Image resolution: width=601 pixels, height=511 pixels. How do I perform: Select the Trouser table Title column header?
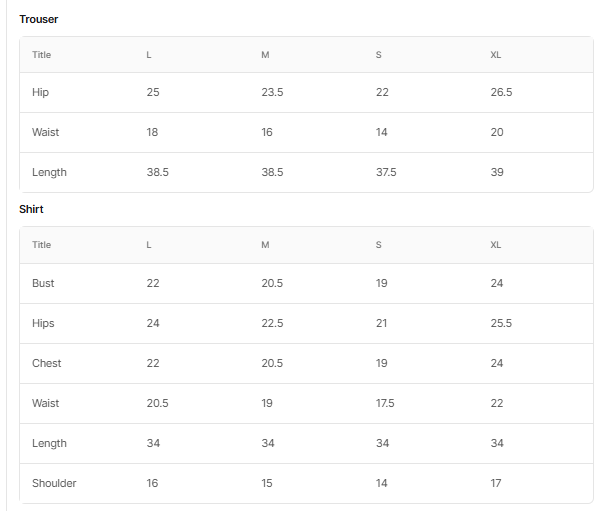point(41,55)
